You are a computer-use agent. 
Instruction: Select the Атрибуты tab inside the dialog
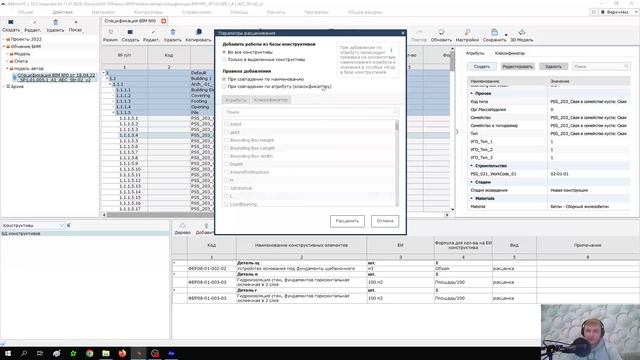pyautogui.click(x=236, y=100)
